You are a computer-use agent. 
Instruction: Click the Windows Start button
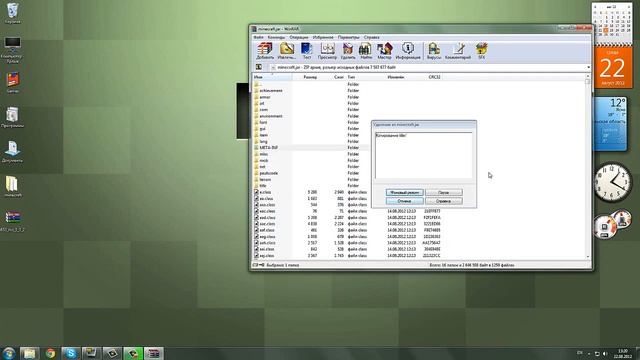(x=9, y=353)
